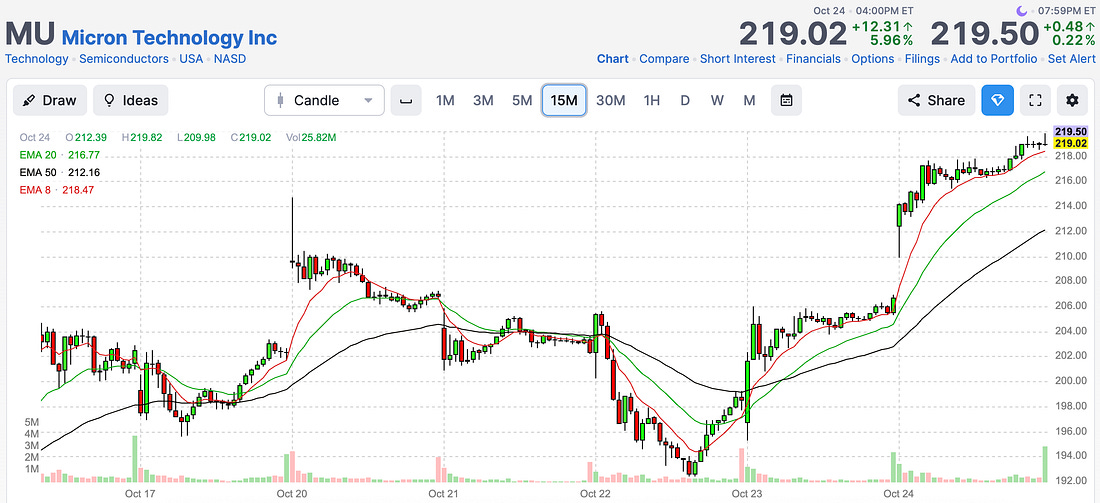Screen dimensions: 1100x503
Task: Click the Oct 22 date axis label
Action: 596,493
